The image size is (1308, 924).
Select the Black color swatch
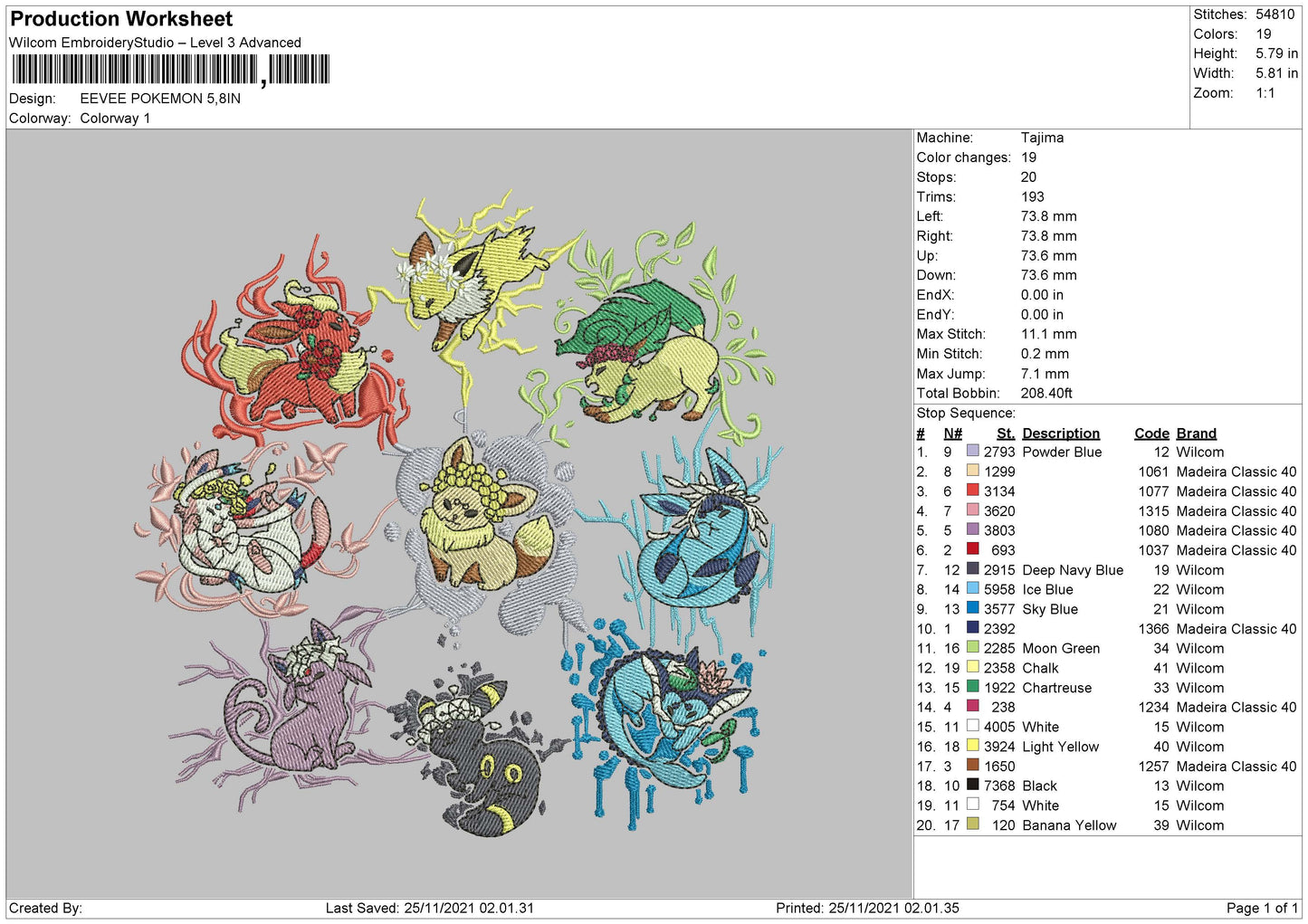point(972,785)
